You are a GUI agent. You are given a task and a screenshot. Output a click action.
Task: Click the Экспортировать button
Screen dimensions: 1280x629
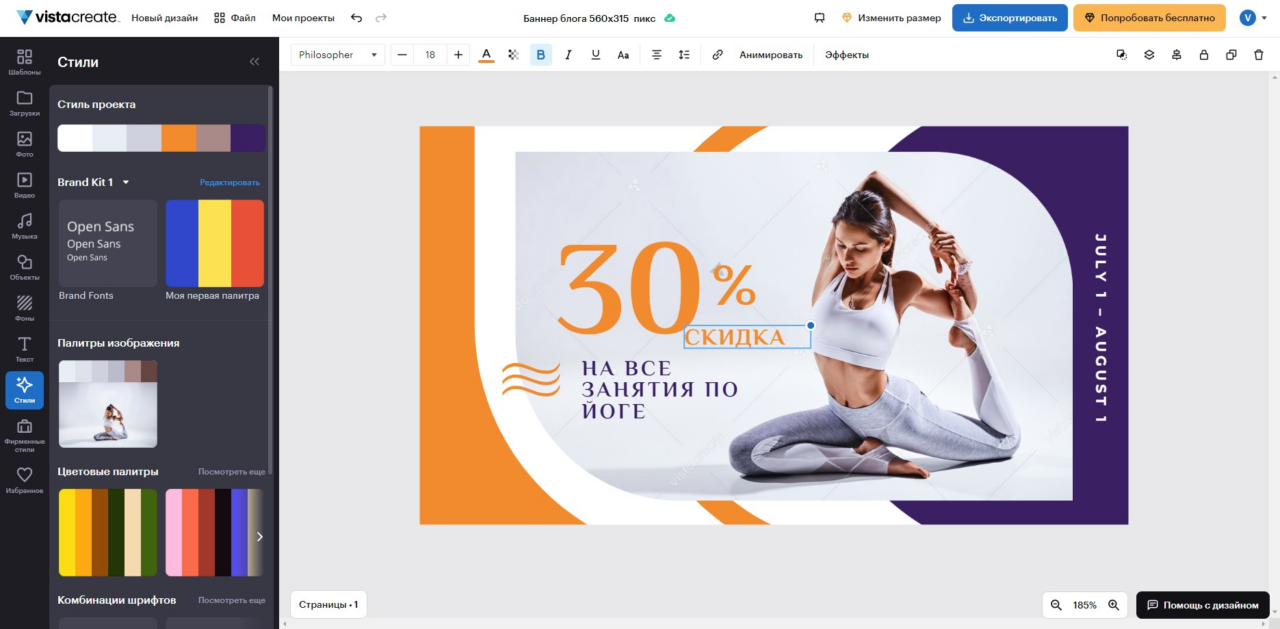pyautogui.click(x=1009, y=17)
